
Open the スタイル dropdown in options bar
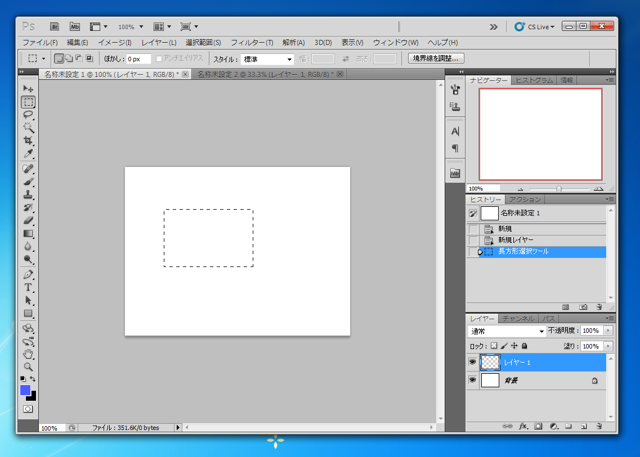tap(267, 59)
